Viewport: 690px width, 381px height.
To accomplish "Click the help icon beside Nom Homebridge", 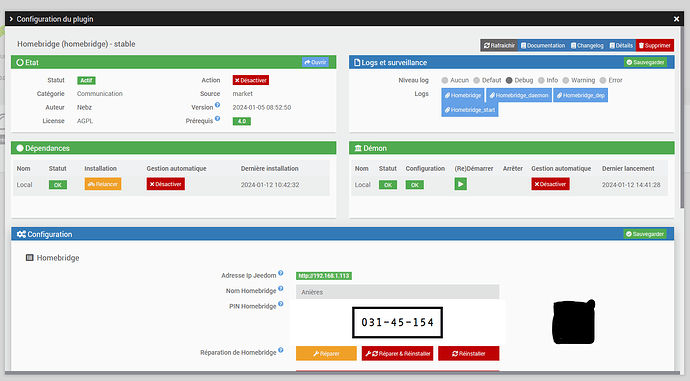I will point(281,289).
